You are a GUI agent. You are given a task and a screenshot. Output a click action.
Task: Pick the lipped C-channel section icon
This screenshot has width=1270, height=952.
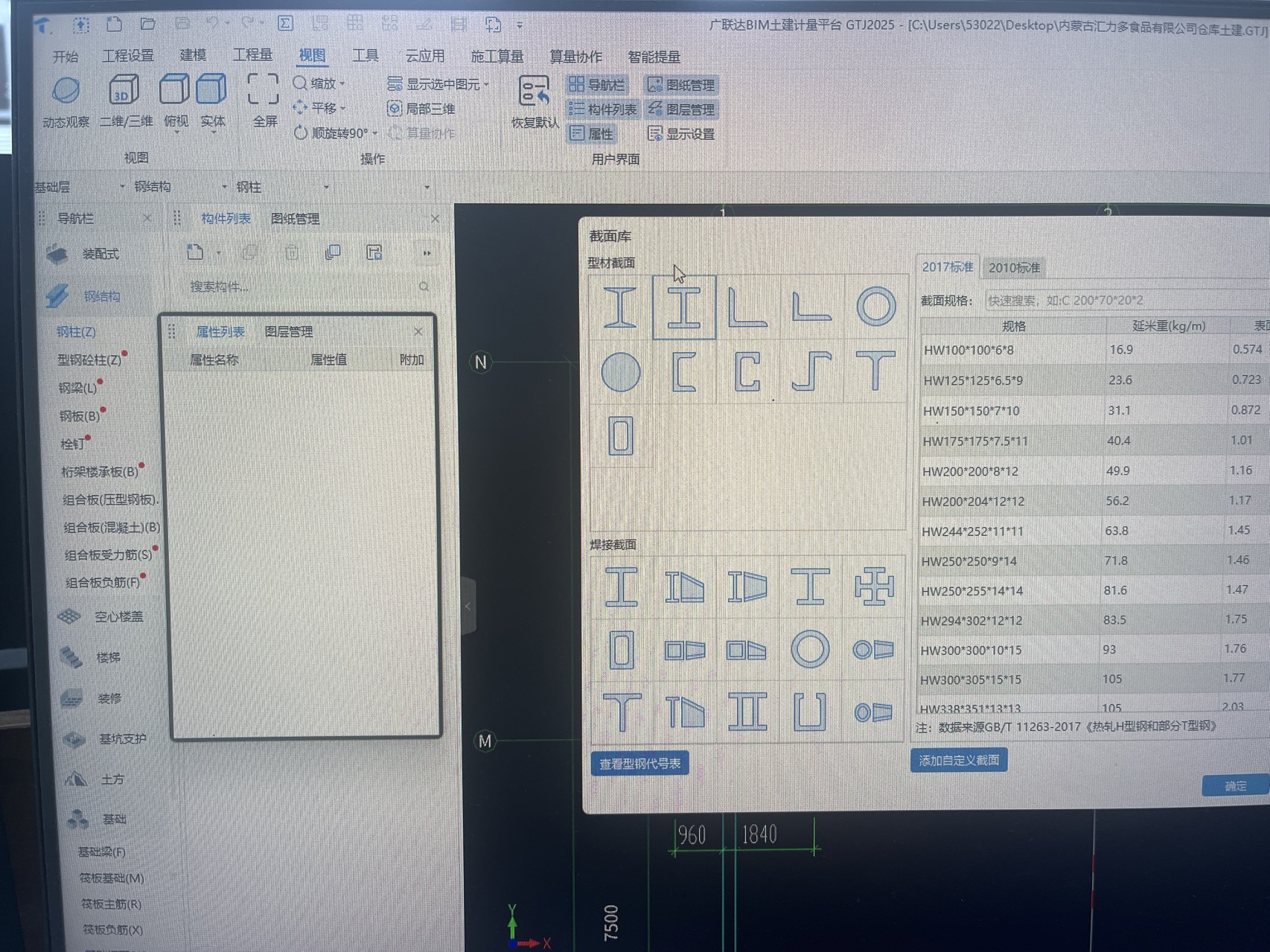coord(747,371)
